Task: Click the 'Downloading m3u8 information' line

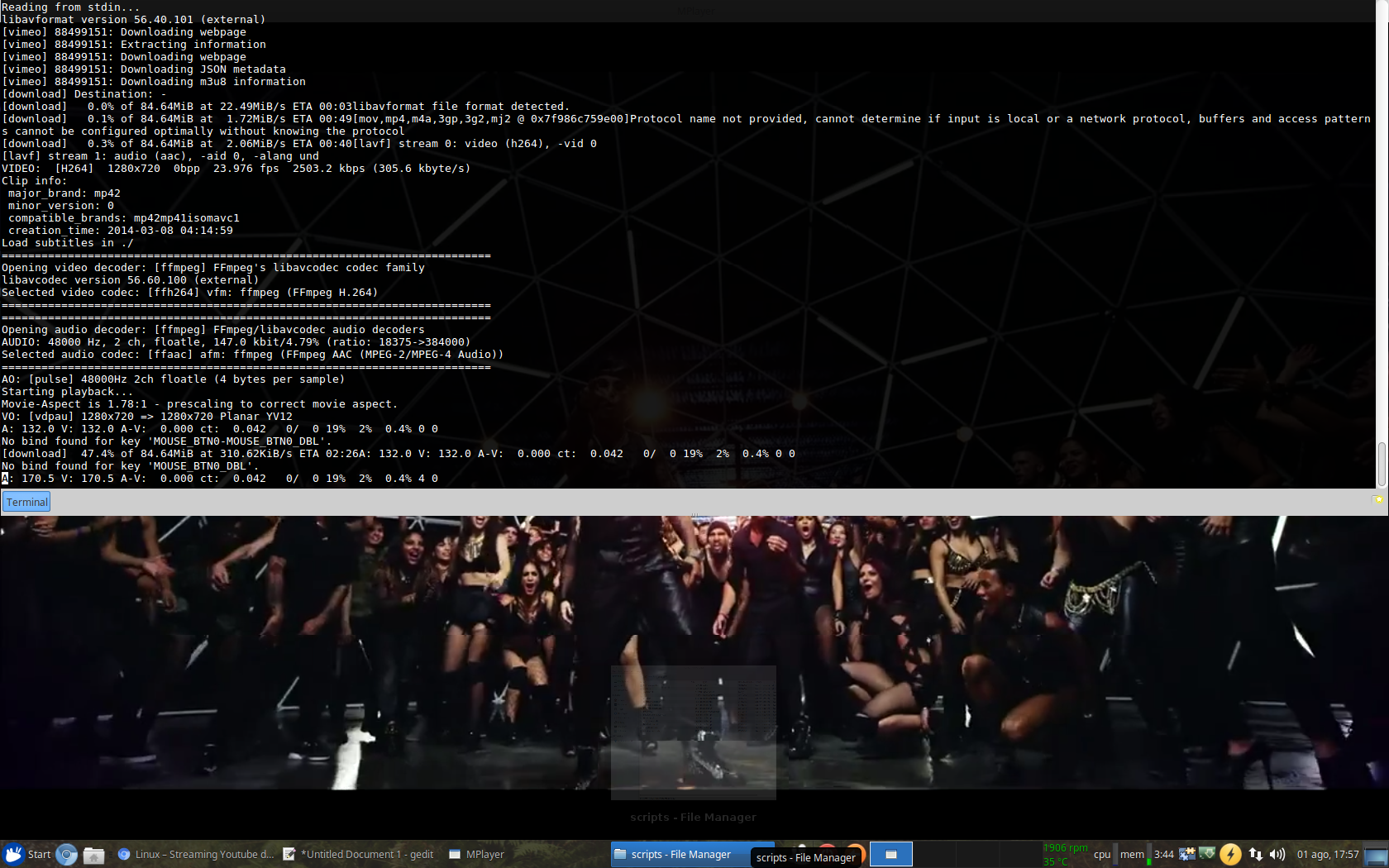Action: [x=154, y=82]
